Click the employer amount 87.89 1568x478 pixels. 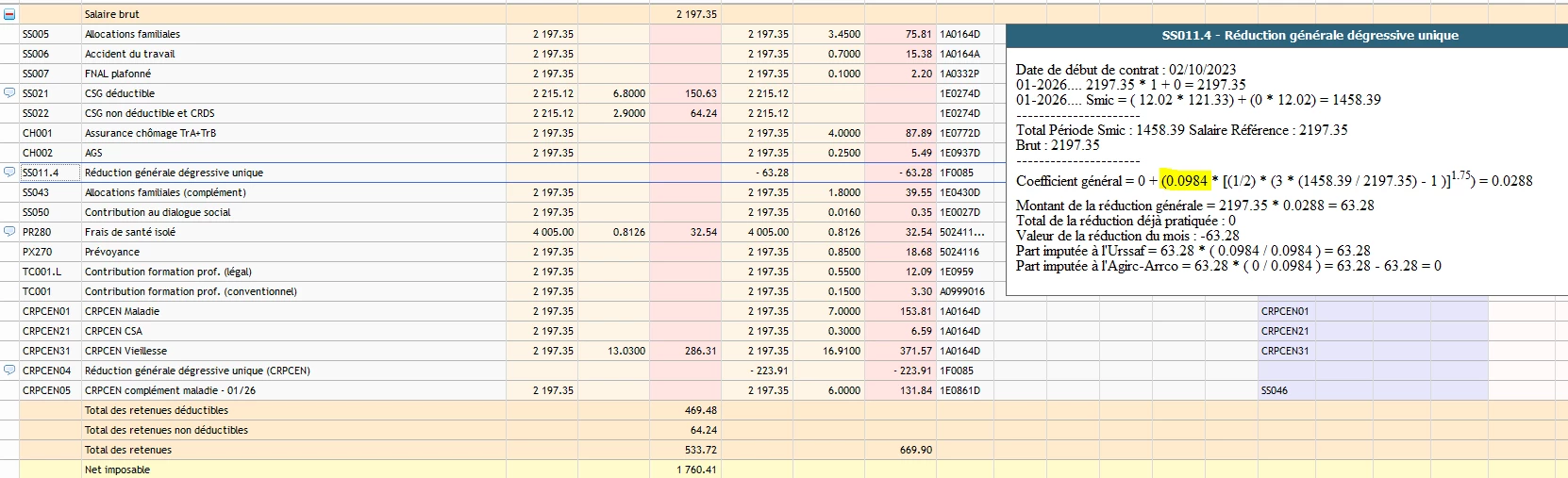point(919,133)
